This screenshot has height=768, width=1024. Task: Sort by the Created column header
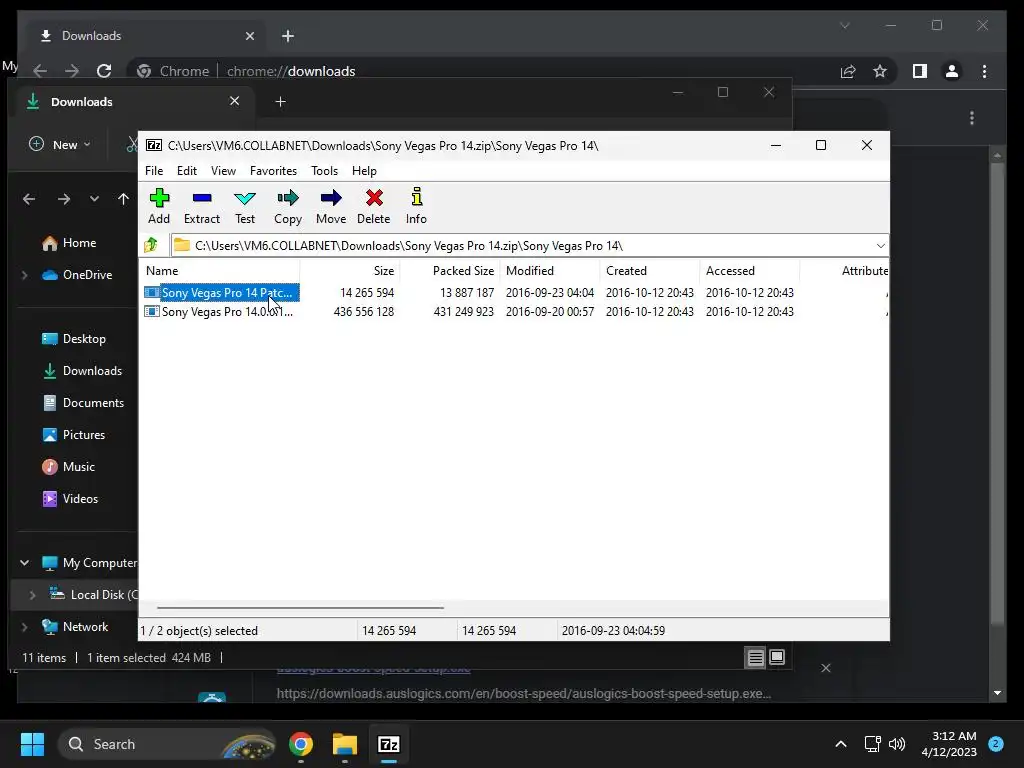650,270
